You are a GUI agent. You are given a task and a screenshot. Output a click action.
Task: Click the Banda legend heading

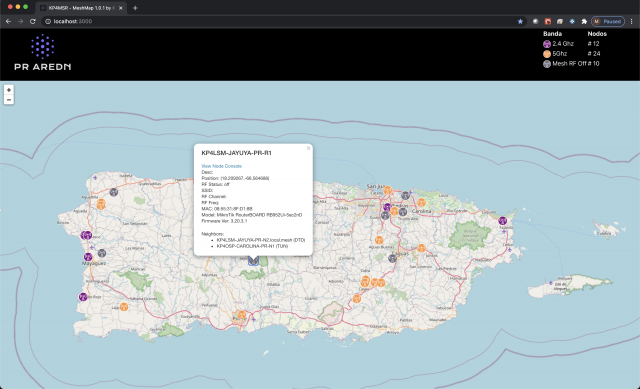[x=552, y=34]
